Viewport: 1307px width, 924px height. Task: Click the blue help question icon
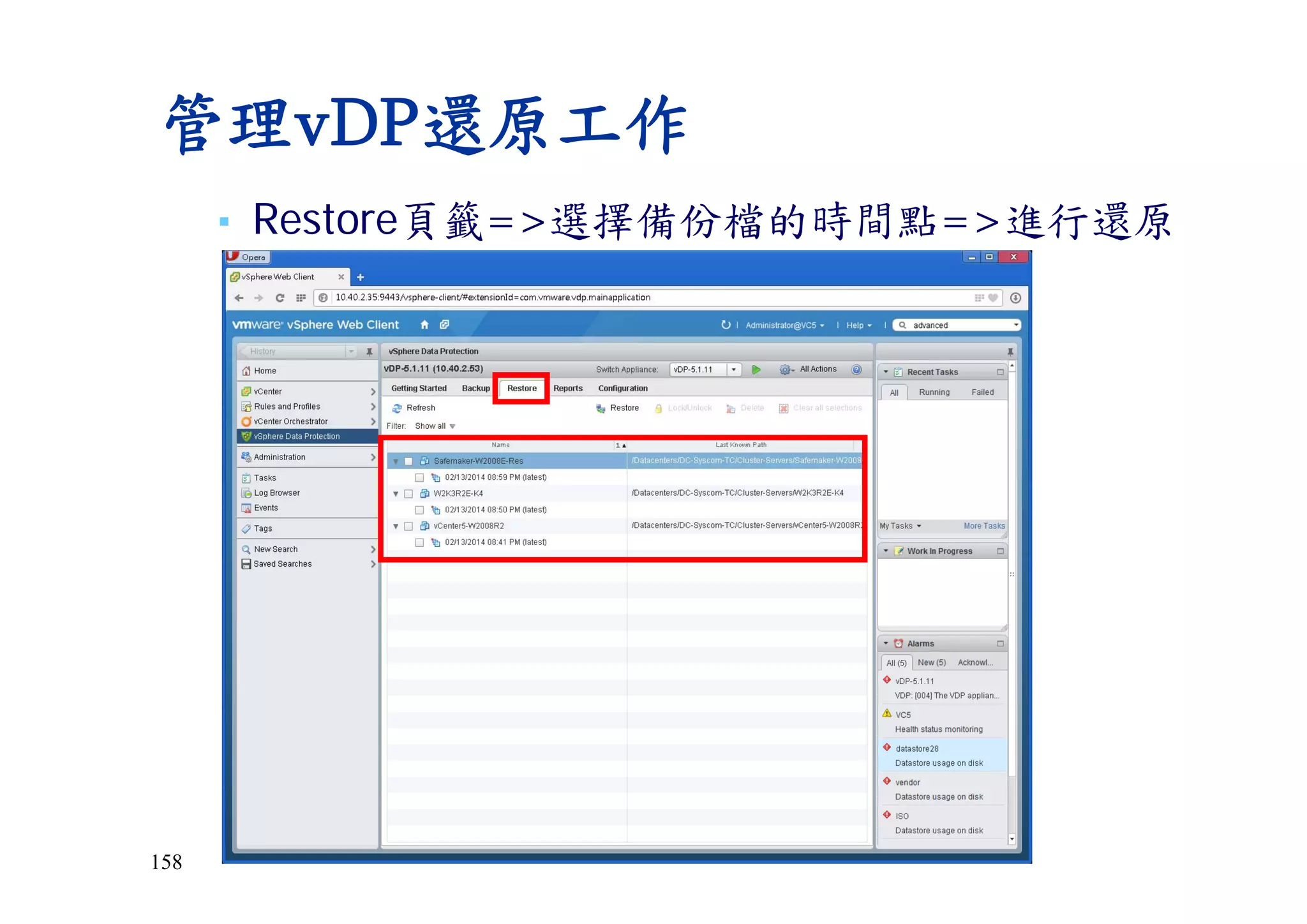(x=857, y=369)
